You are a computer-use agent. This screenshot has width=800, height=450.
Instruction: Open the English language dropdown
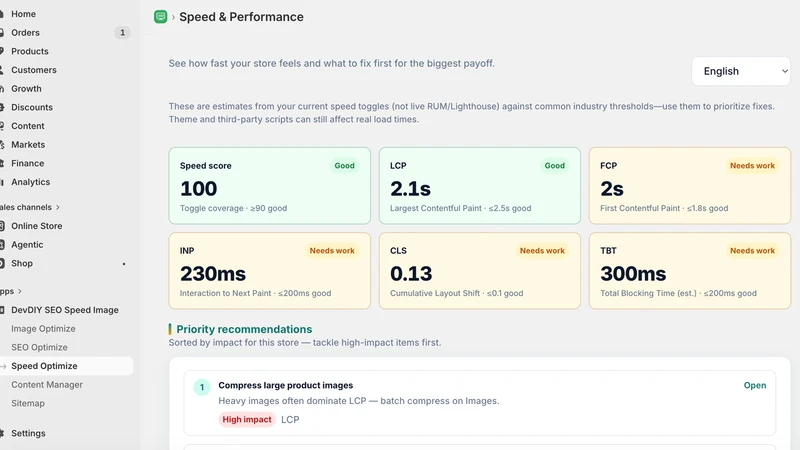coord(741,71)
